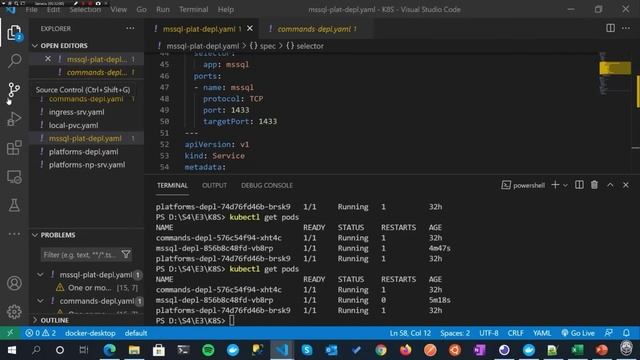Viewport: 640px width, 360px height.
Task: Switch to the Output panel tab
Action: pos(214,185)
